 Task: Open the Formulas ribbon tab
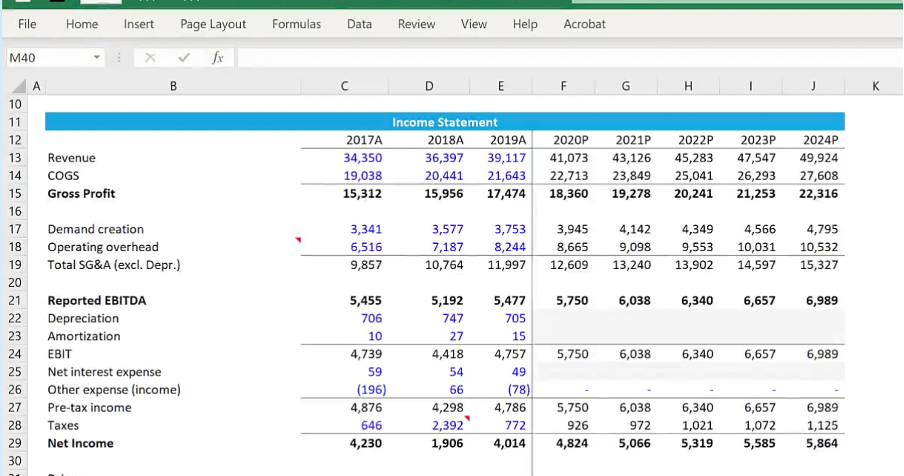coord(296,24)
